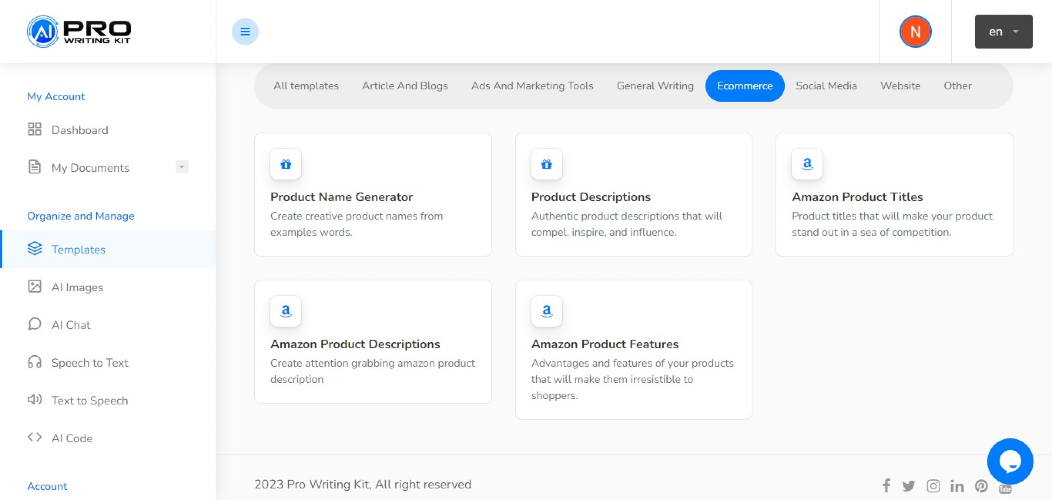The width and height of the screenshot is (1052, 500).
Task: Expand My Documents submenu arrow
Action: (182, 167)
